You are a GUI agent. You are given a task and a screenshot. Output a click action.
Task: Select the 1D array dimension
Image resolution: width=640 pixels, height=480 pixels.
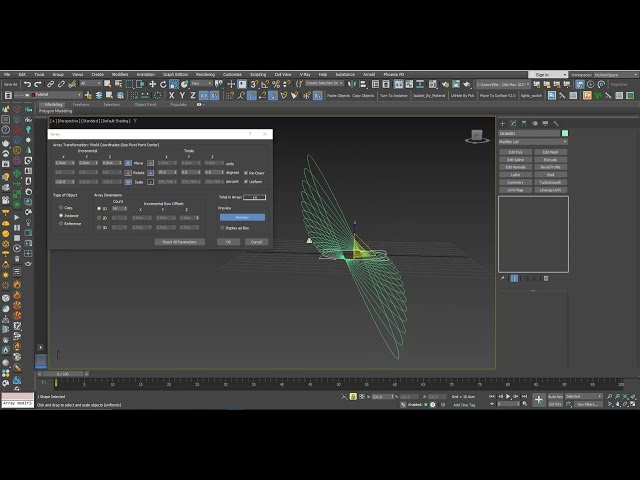(99, 209)
